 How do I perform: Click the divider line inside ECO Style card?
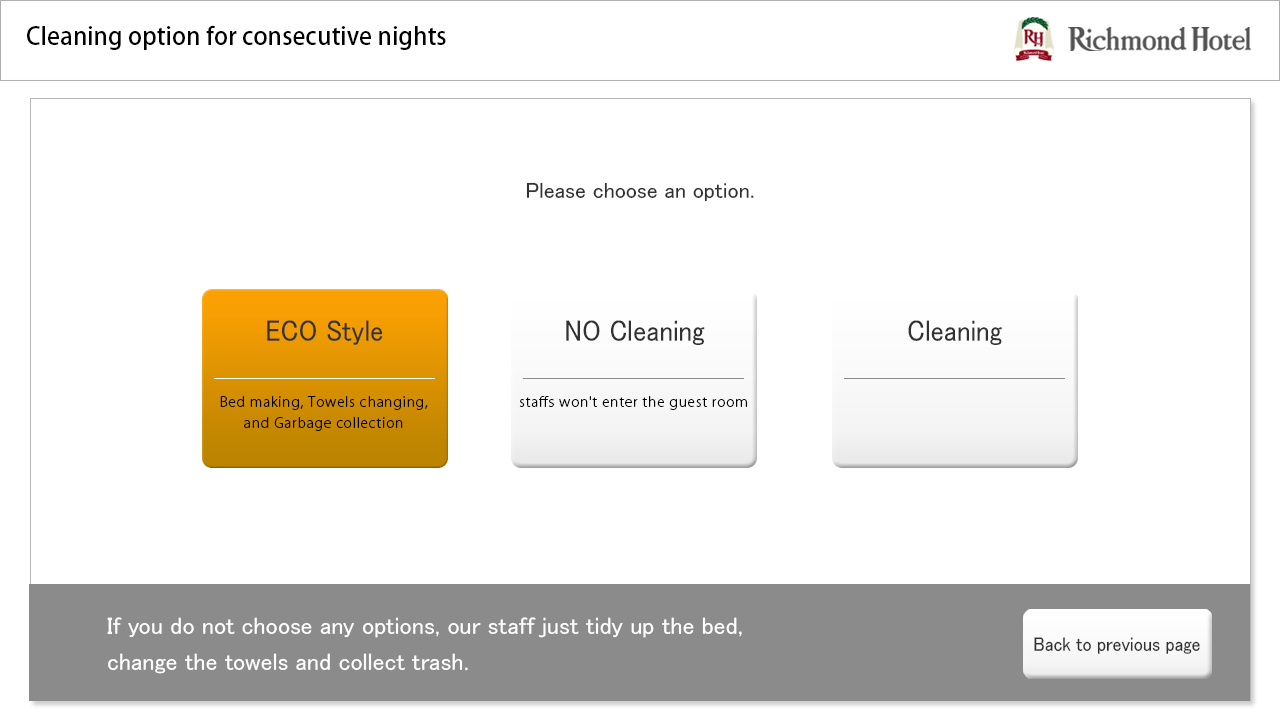click(324, 379)
